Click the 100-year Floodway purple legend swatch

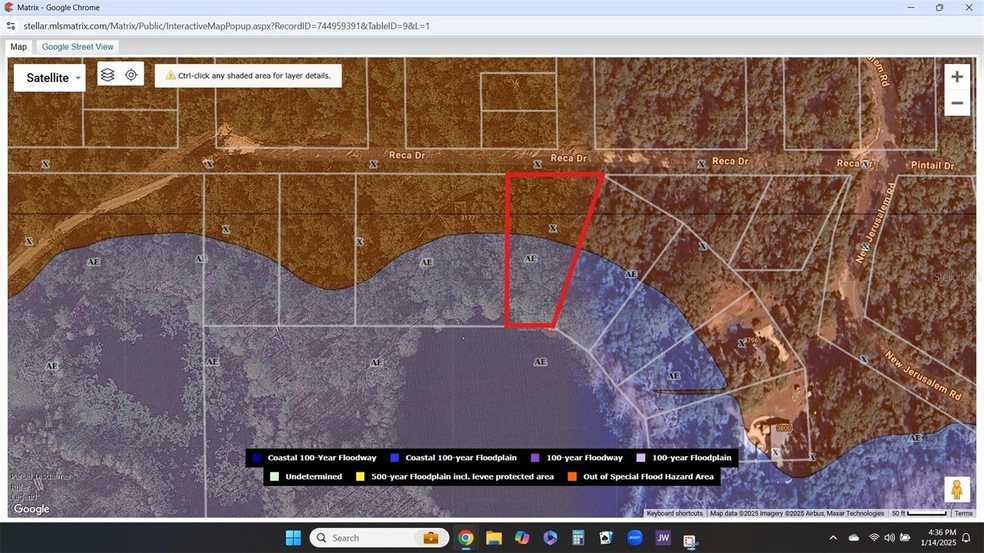pos(535,458)
